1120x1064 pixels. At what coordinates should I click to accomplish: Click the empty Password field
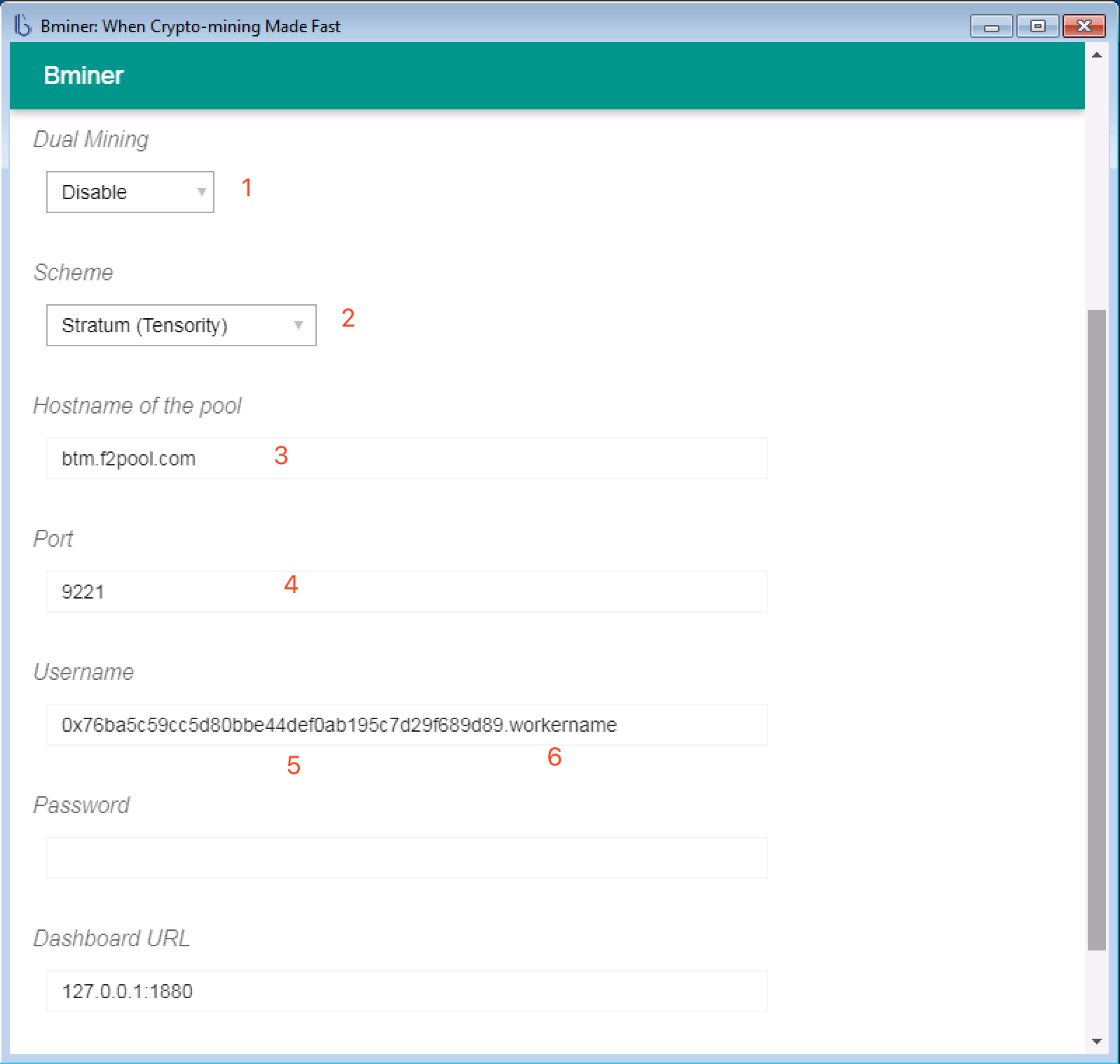(x=407, y=858)
